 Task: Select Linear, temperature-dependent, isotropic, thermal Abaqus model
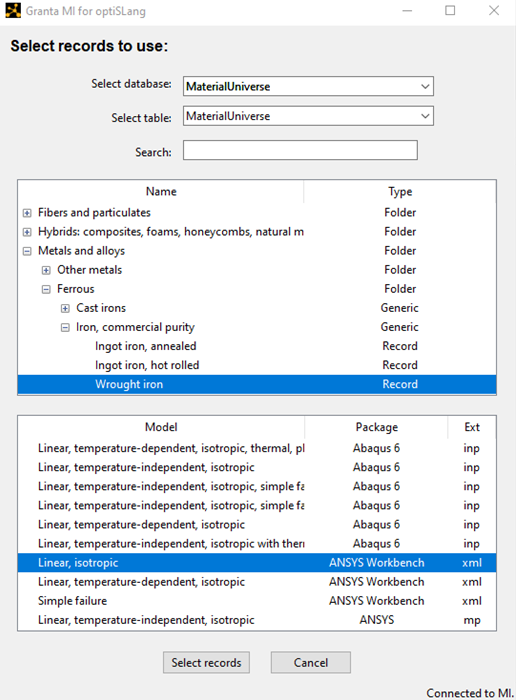tap(257, 448)
